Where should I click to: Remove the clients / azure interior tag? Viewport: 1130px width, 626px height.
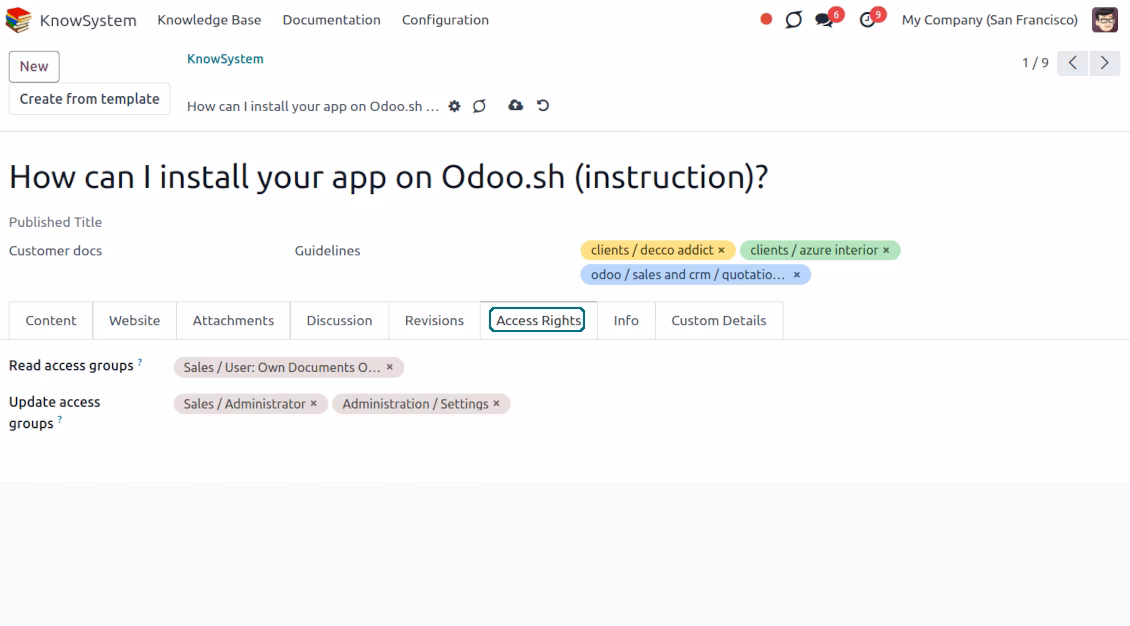tap(886, 250)
